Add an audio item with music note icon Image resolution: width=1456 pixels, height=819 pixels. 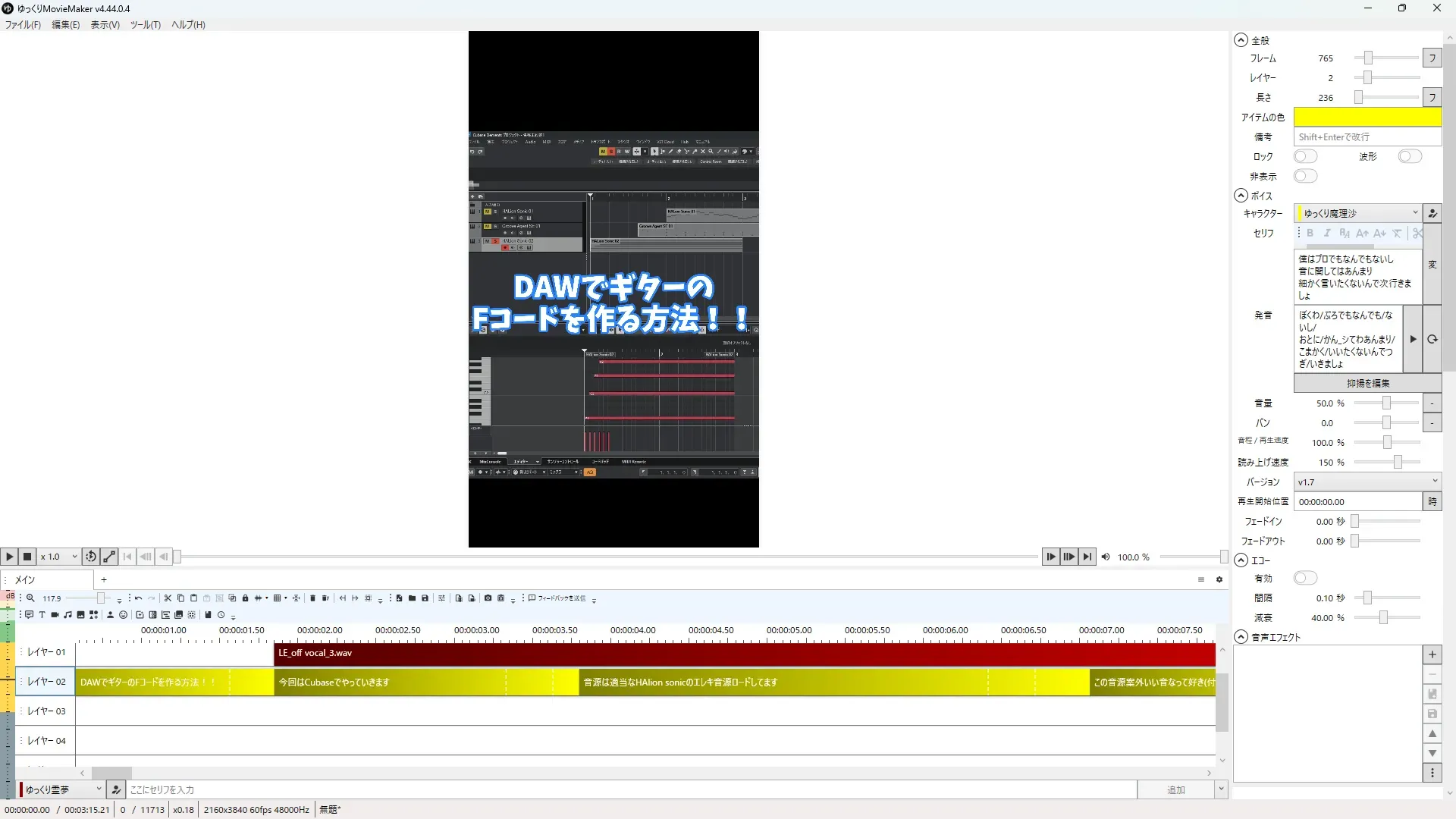pos(67,615)
